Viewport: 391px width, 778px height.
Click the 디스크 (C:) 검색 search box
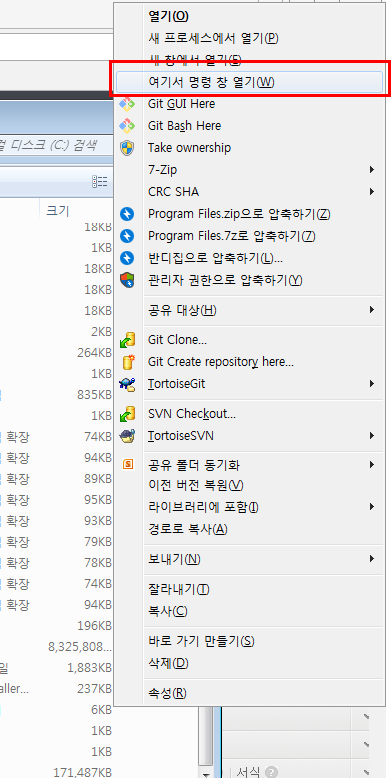pyautogui.click(x=56, y=146)
